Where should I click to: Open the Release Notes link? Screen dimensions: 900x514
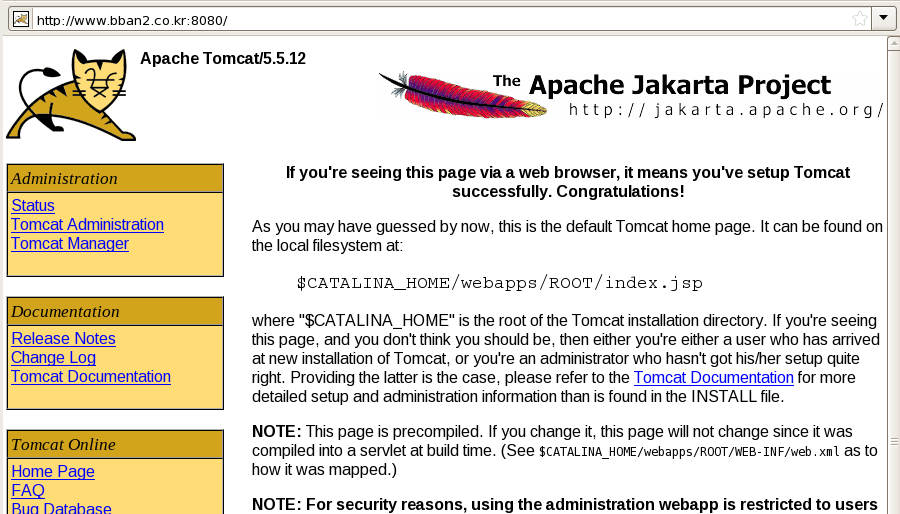63,338
